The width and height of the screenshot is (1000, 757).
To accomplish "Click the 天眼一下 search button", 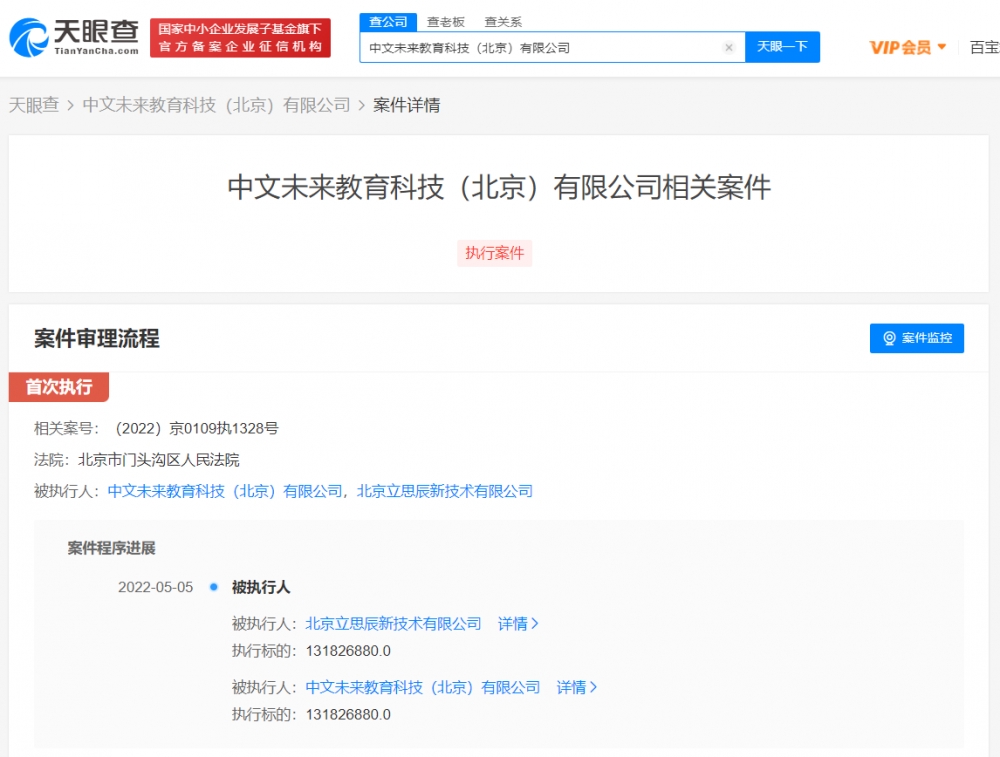I will [x=783, y=47].
